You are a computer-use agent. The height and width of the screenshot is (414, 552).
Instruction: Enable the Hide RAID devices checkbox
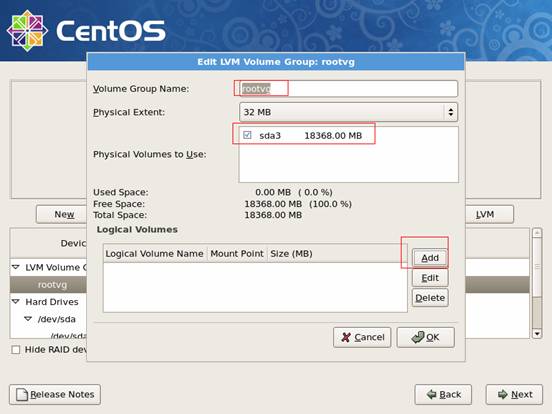(x=15, y=350)
